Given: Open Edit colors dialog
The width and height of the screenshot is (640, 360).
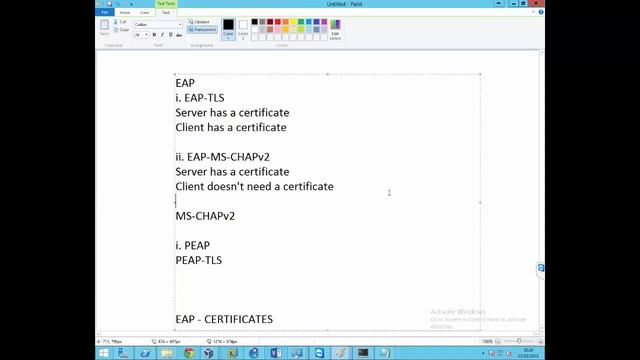Looking at the screenshot, I should 335,29.
